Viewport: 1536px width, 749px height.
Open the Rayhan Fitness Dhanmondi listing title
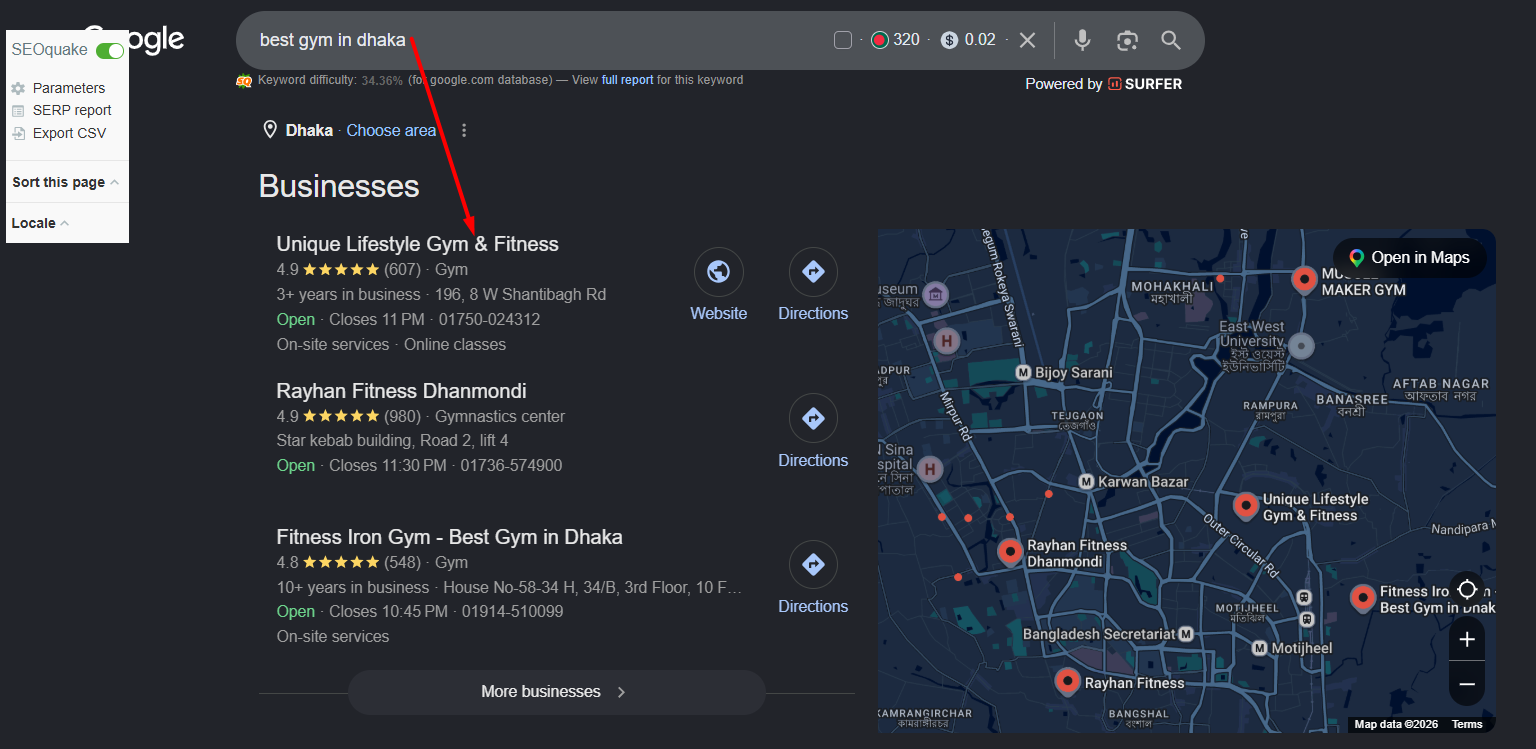click(401, 391)
